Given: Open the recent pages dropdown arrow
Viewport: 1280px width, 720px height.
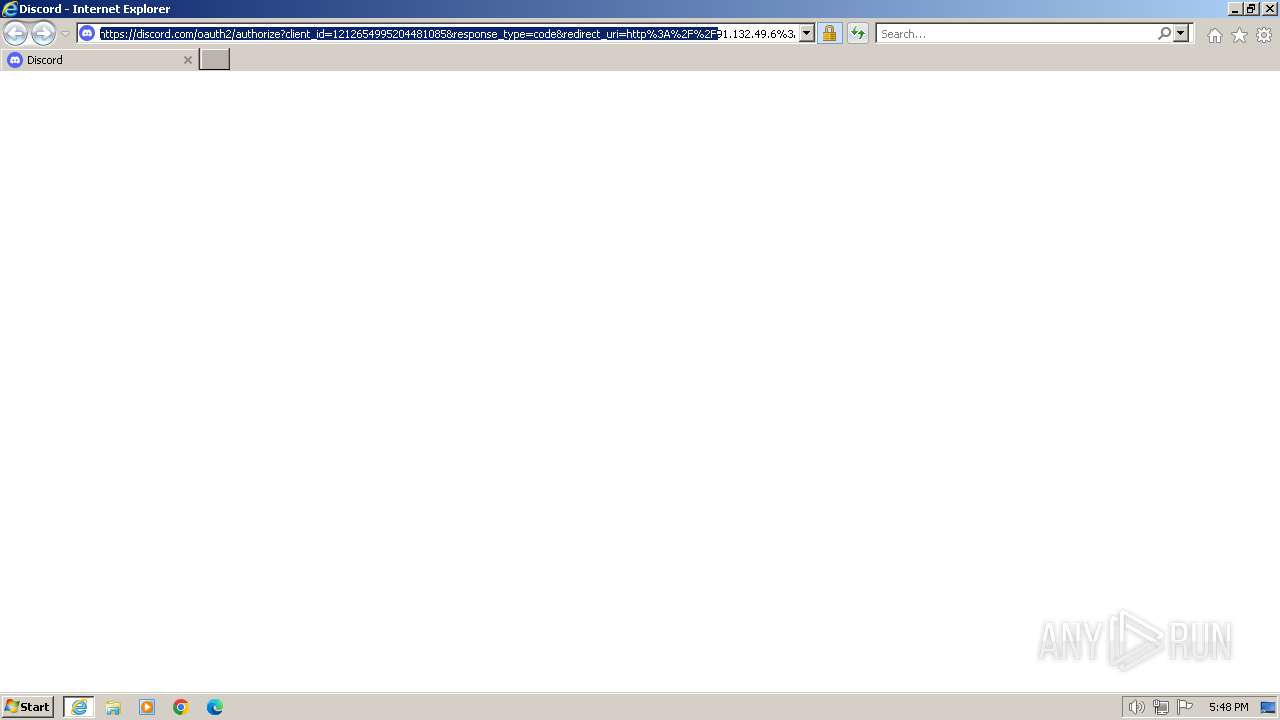Looking at the screenshot, I should click(x=65, y=34).
